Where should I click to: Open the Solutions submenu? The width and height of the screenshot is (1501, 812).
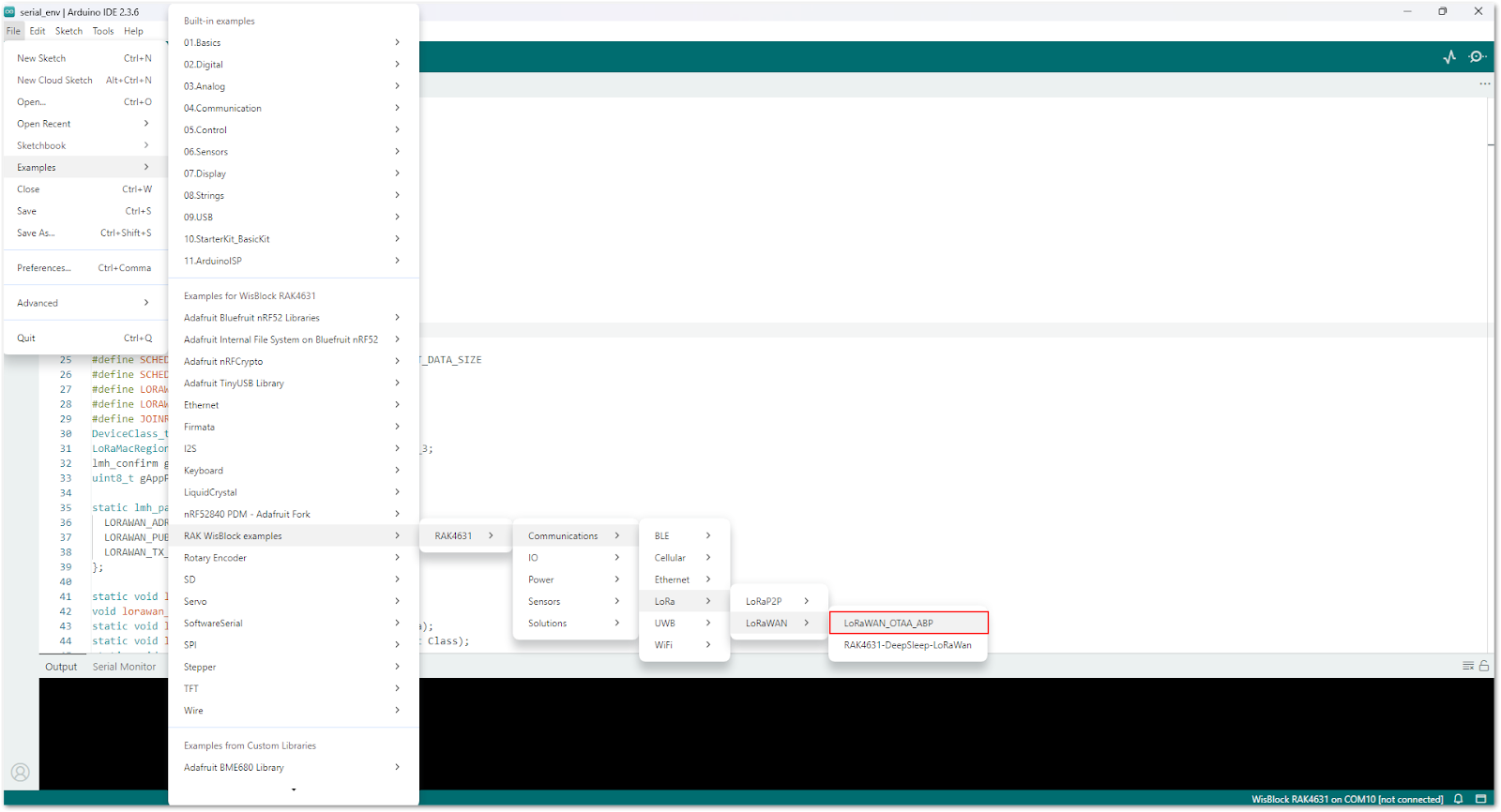(575, 624)
